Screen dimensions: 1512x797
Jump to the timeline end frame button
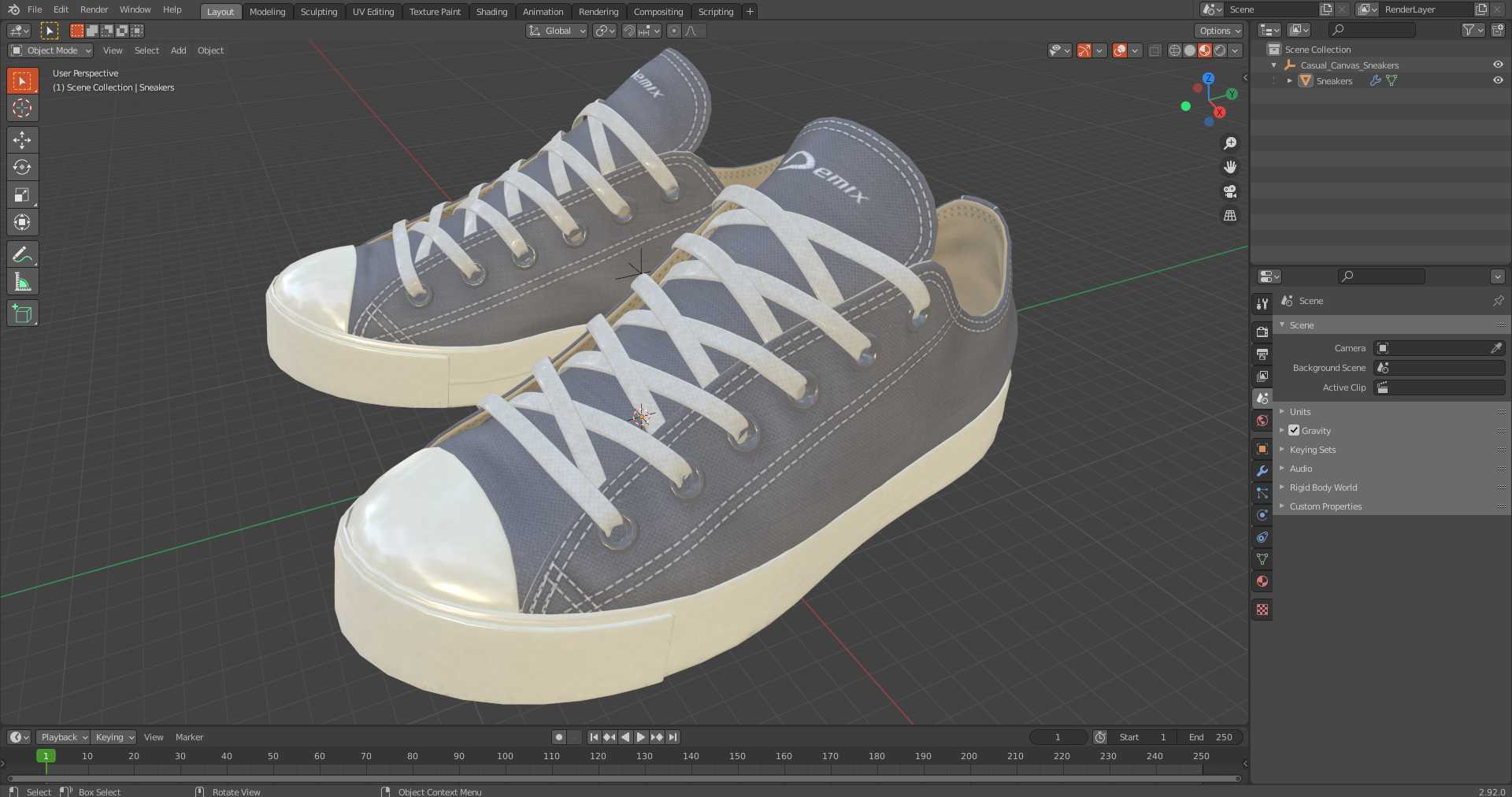pyautogui.click(x=673, y=737)
